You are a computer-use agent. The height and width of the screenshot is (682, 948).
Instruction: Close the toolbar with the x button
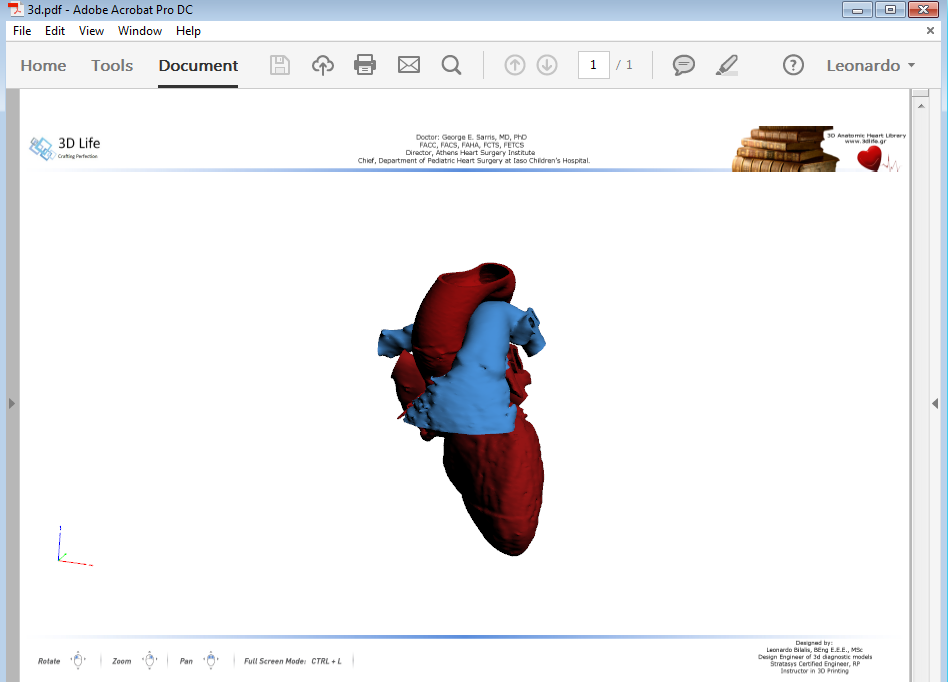(929, 30)
